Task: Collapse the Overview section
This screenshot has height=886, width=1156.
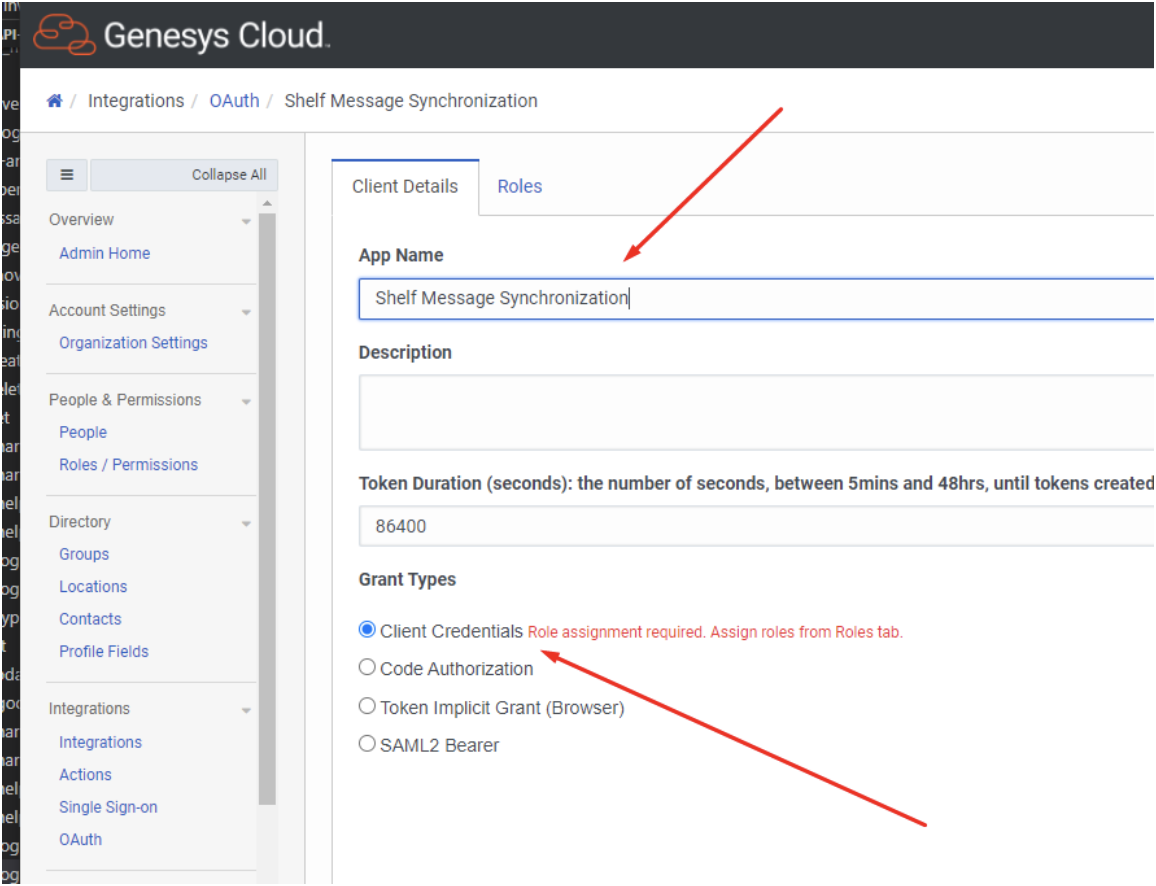Action: click(246, 221)
